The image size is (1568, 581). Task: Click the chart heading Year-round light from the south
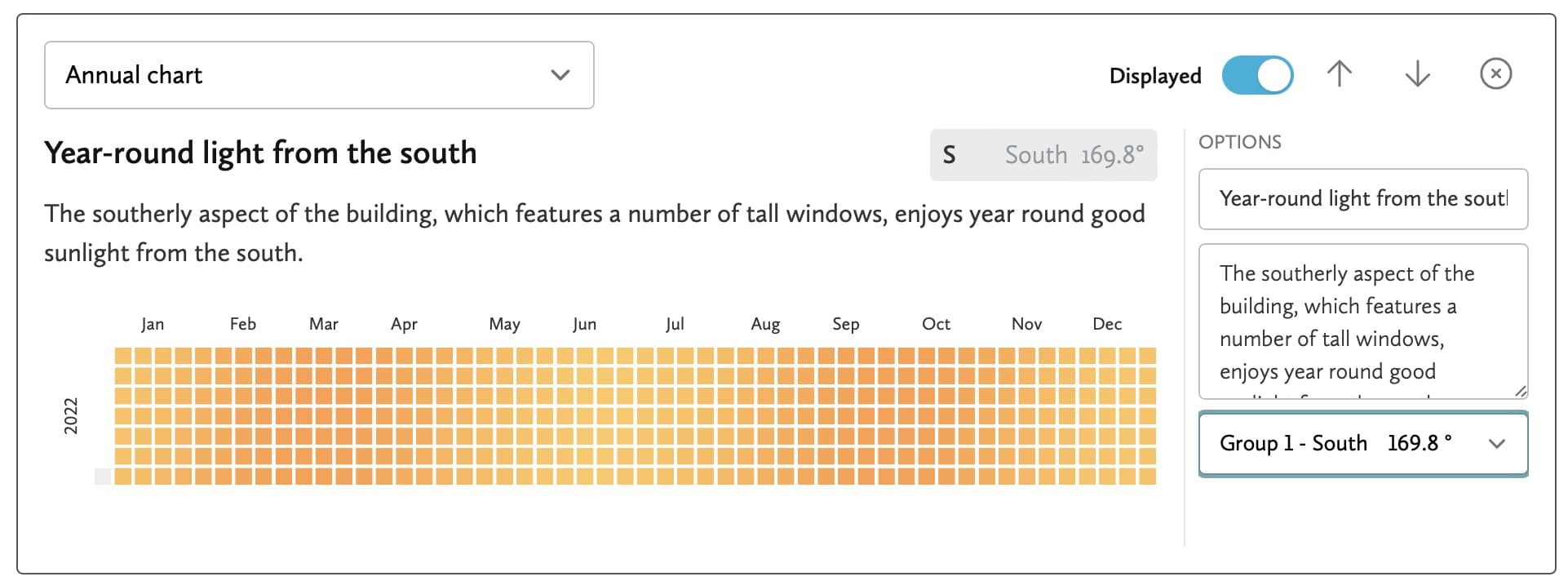coord(260,153)
